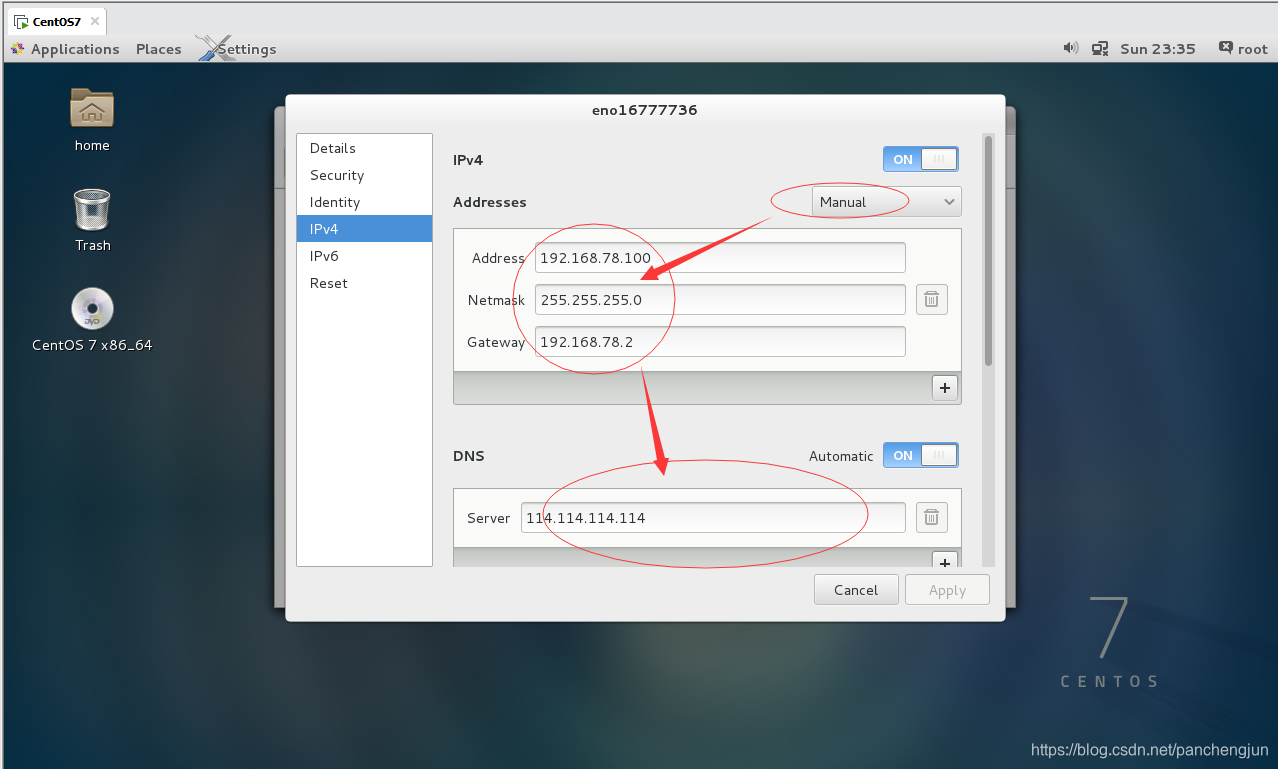
Task: Click the Address field 192.168.78.100
Action: [x=720, y=258]
